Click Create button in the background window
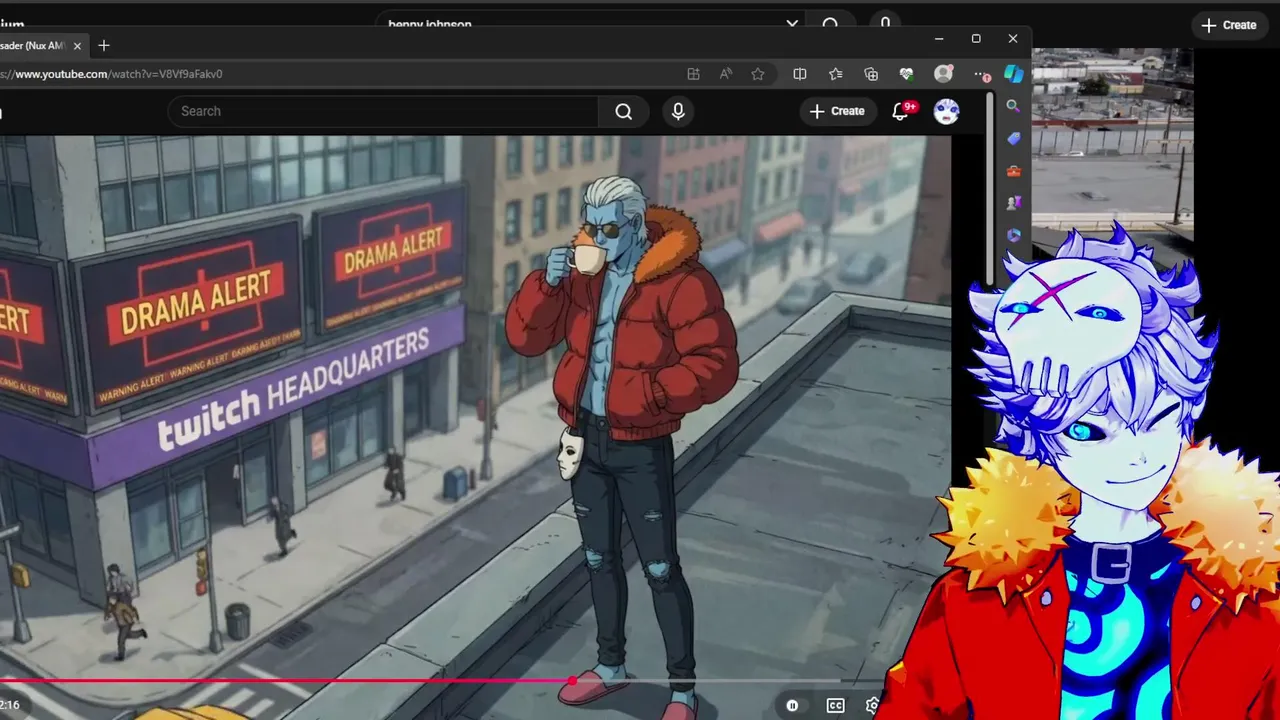The image size is (1280, 720). coord(1229,25)
